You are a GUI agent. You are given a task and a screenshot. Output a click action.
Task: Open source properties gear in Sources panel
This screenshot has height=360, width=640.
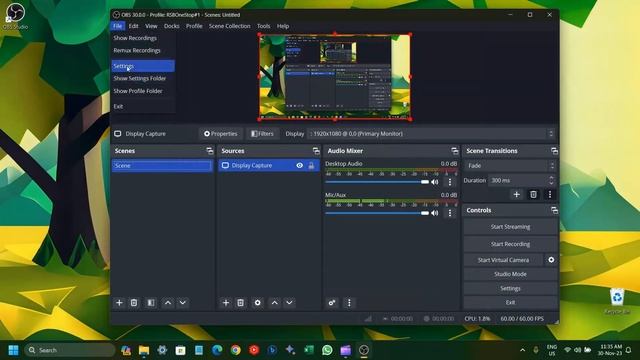[258, 303]
